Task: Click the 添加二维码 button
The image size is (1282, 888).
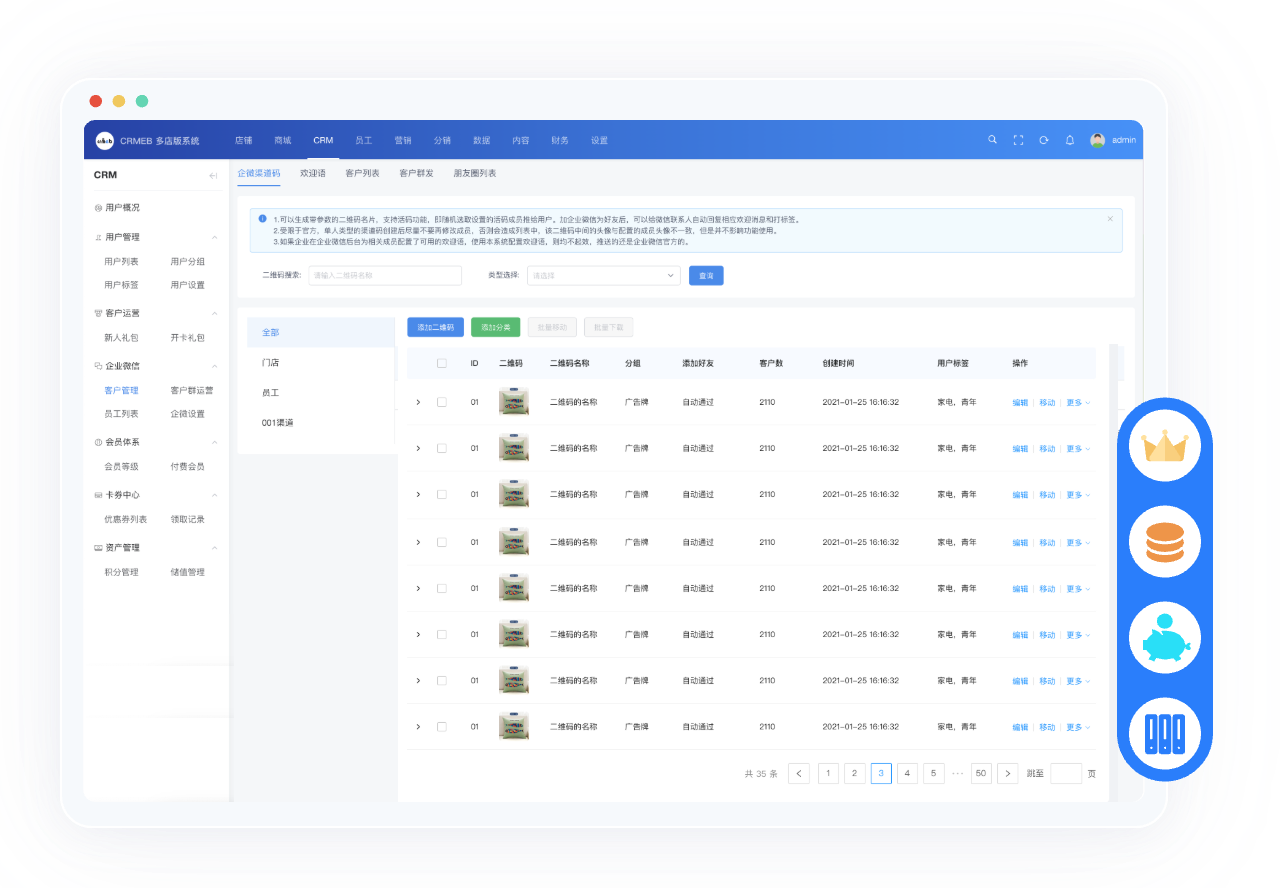Action: tap(435, 327)
